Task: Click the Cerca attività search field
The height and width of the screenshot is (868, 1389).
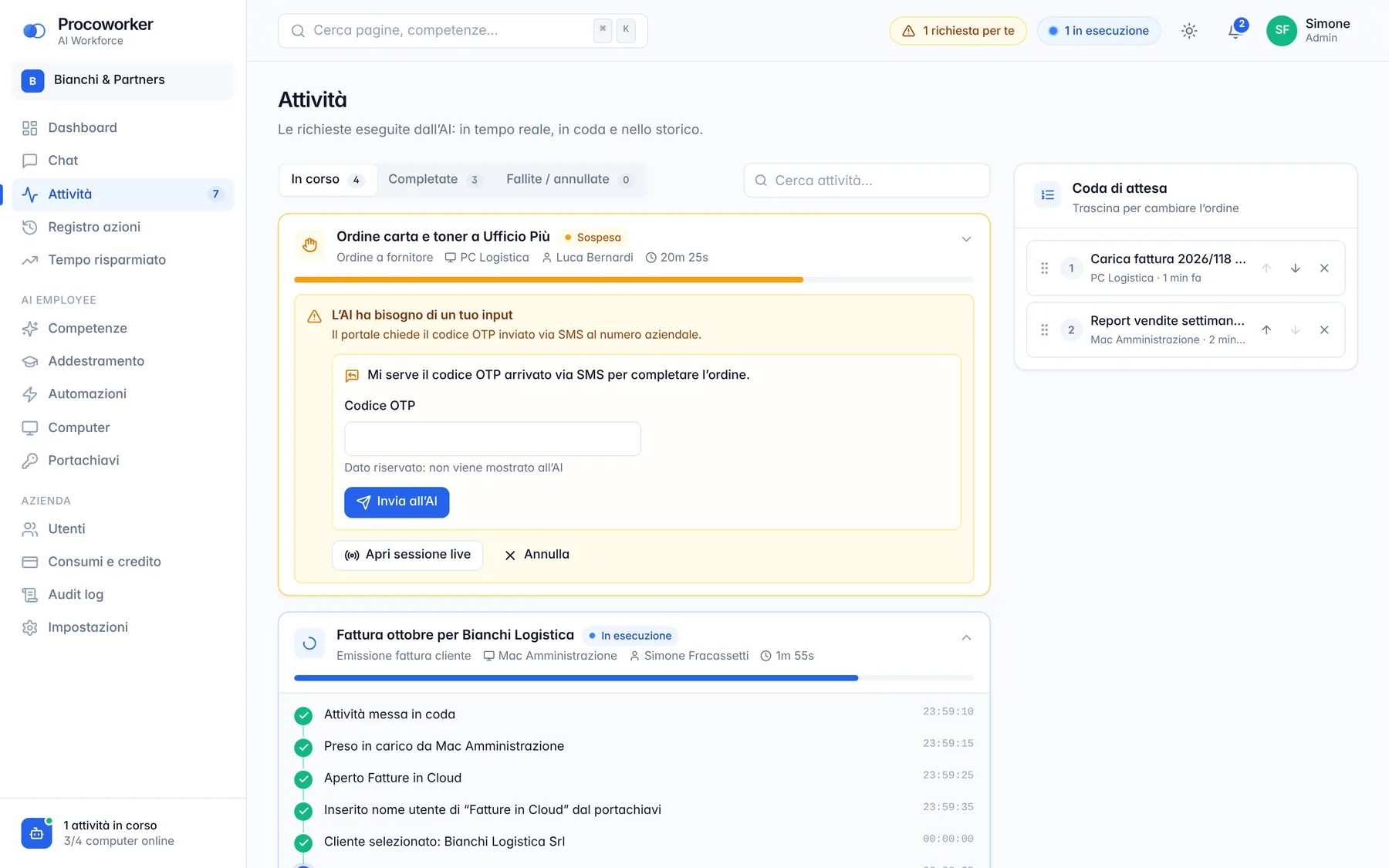Action: 867,181
